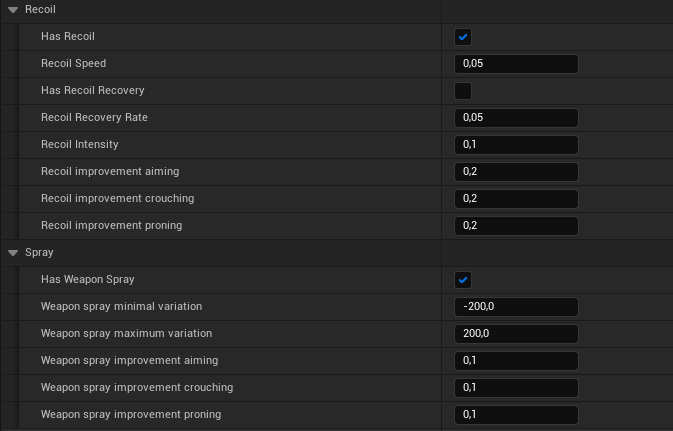Select the Has Recoil property label
Viewport: 673px width, 431px height.
point(68,37)
